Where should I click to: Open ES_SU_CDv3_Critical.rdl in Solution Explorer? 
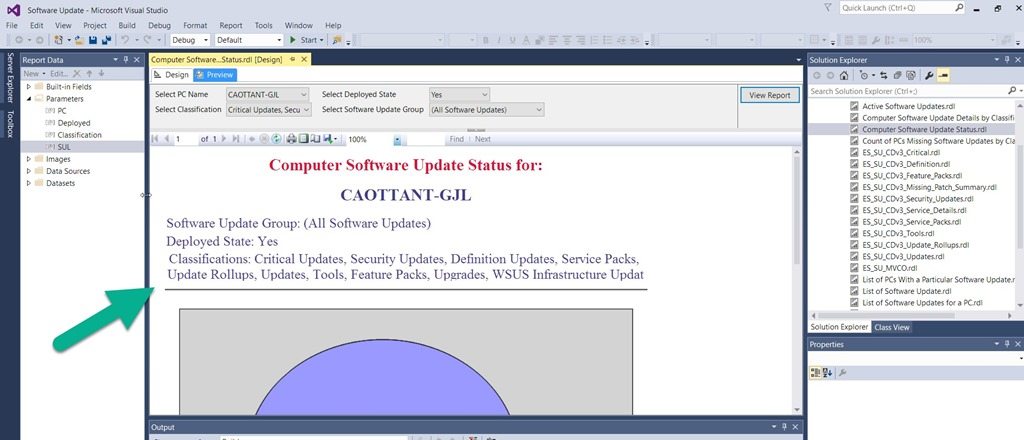[901, 152]
